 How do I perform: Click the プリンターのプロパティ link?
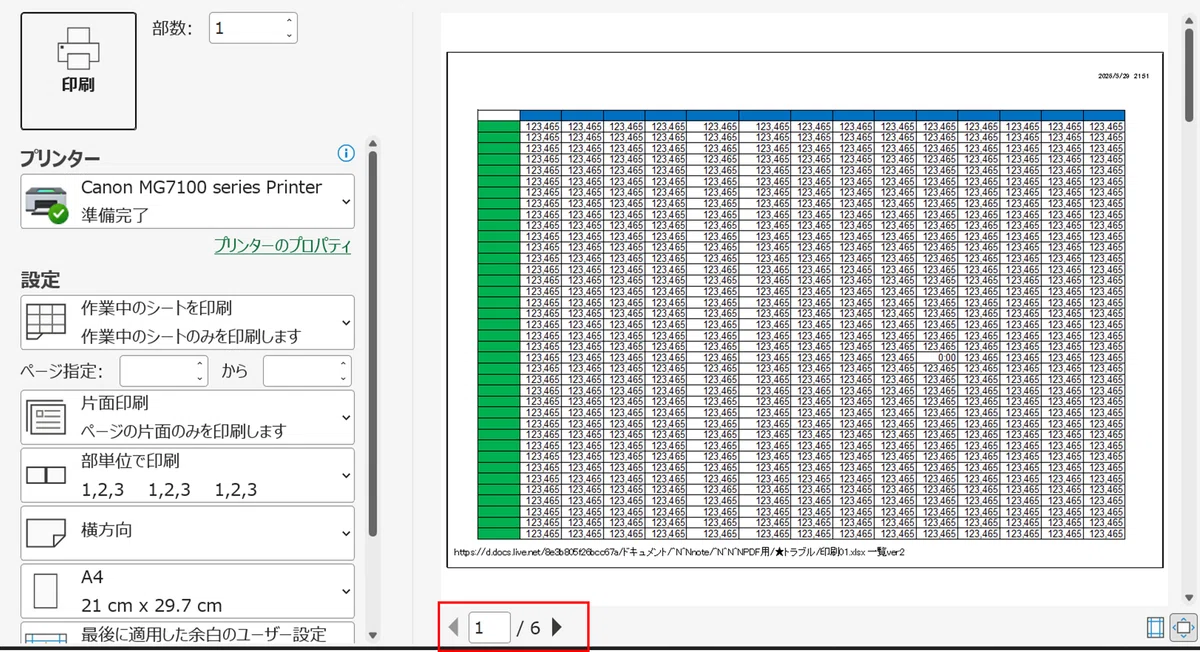(282, 246)
